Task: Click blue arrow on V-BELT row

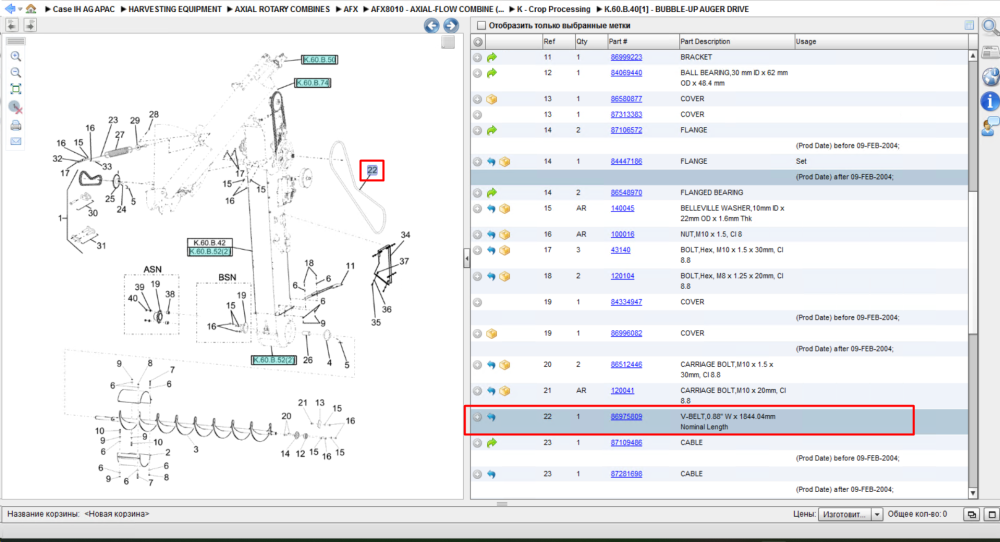Action: coord(491,417)
